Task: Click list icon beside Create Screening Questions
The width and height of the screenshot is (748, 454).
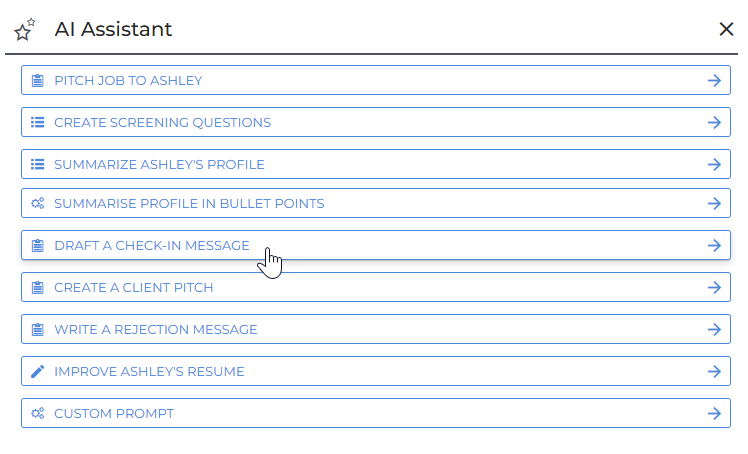Action: pos(38,123)
